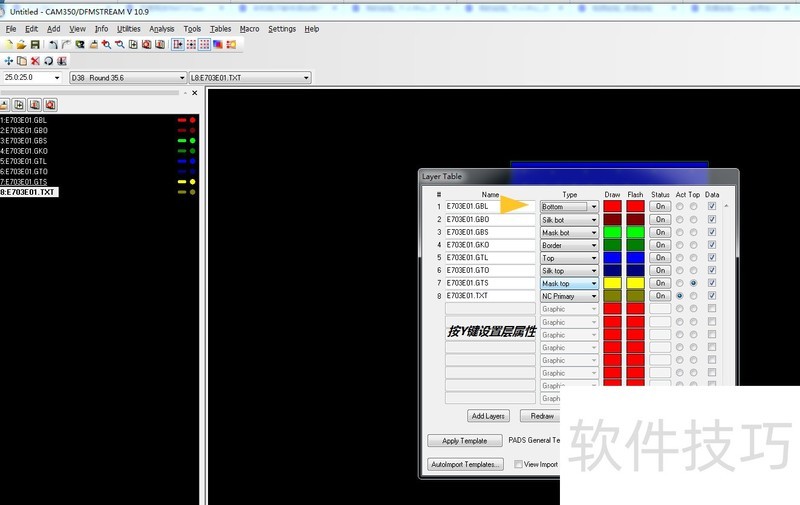Click the Rotate circular arrow icon
The height and width of the screenshot is (505, 800).
48,61
